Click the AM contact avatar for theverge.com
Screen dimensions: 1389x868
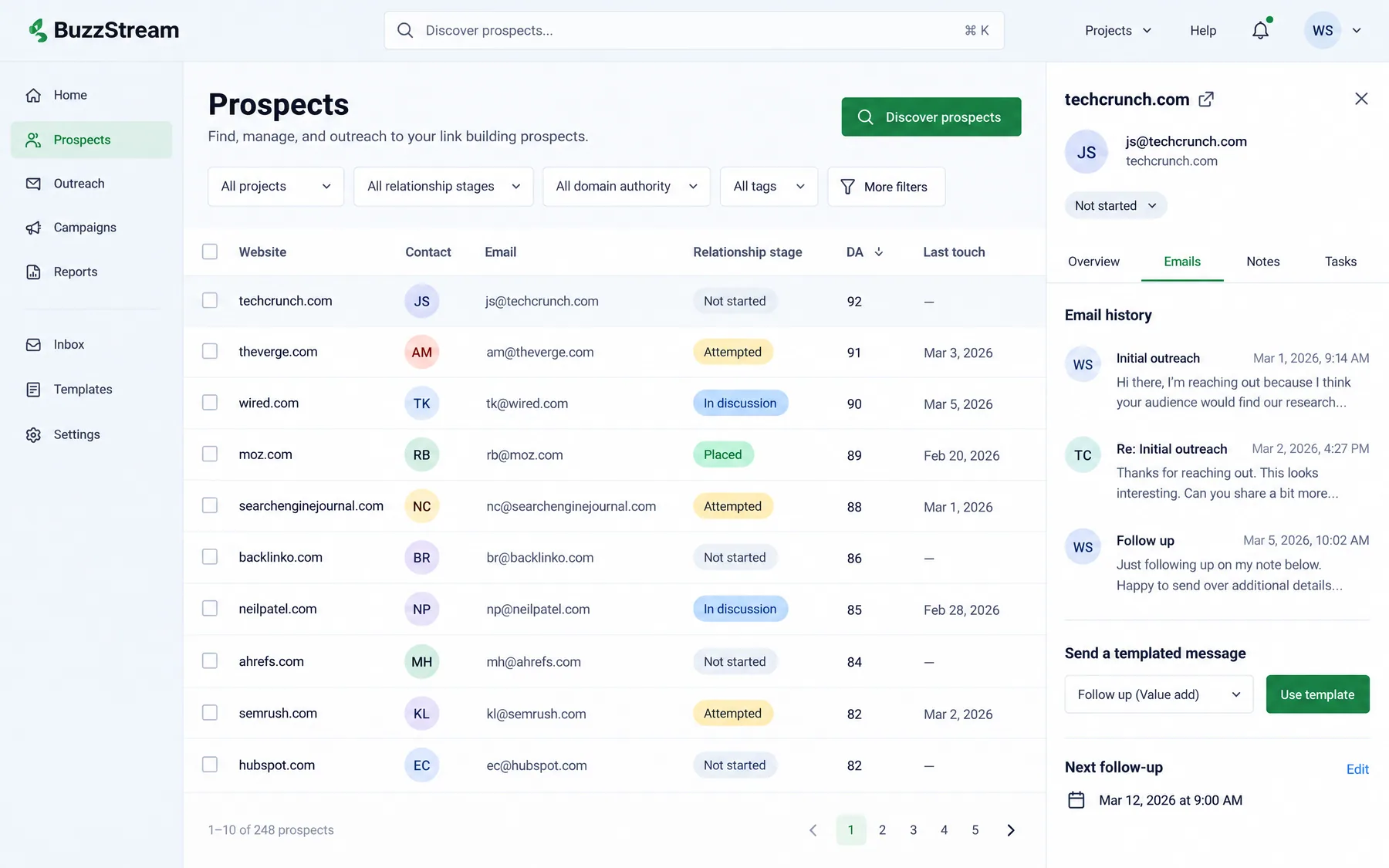click(x=422, y=353)
